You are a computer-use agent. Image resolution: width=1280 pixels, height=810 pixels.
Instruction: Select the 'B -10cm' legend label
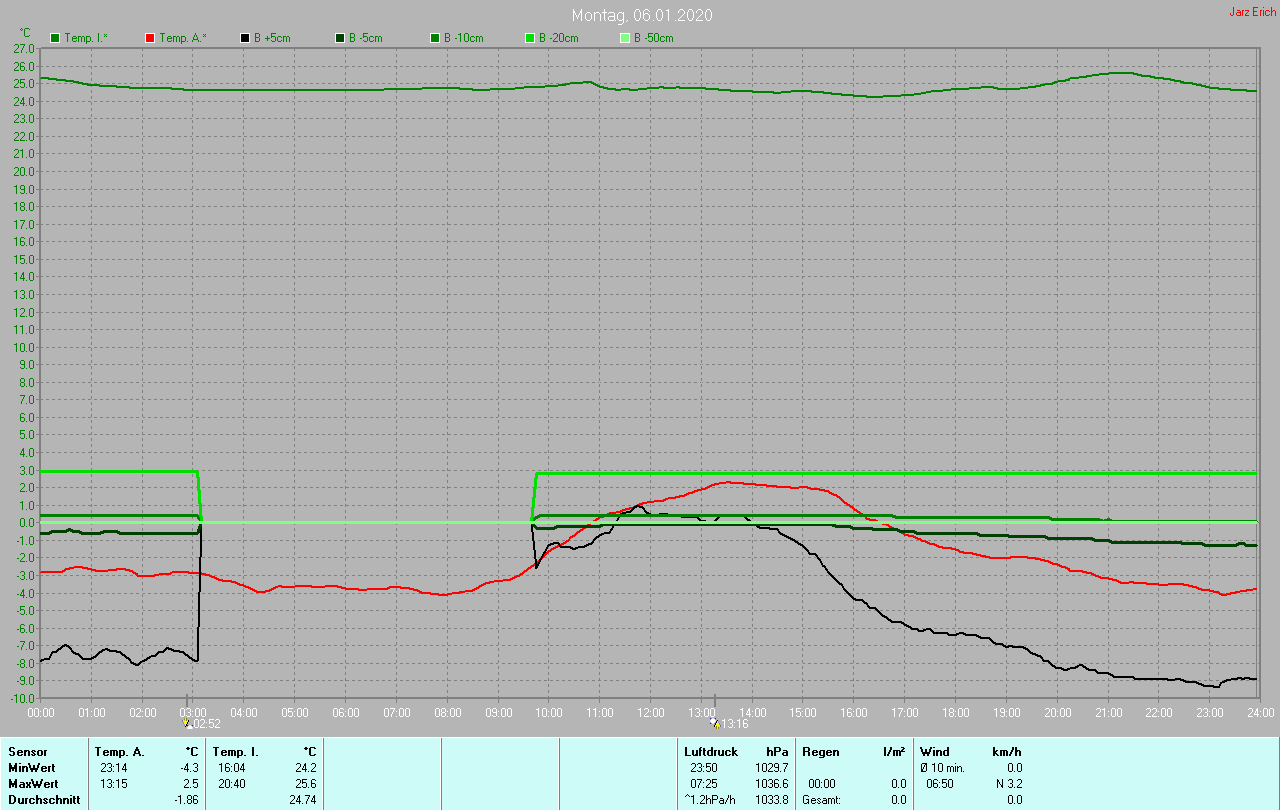coord(464,38)
